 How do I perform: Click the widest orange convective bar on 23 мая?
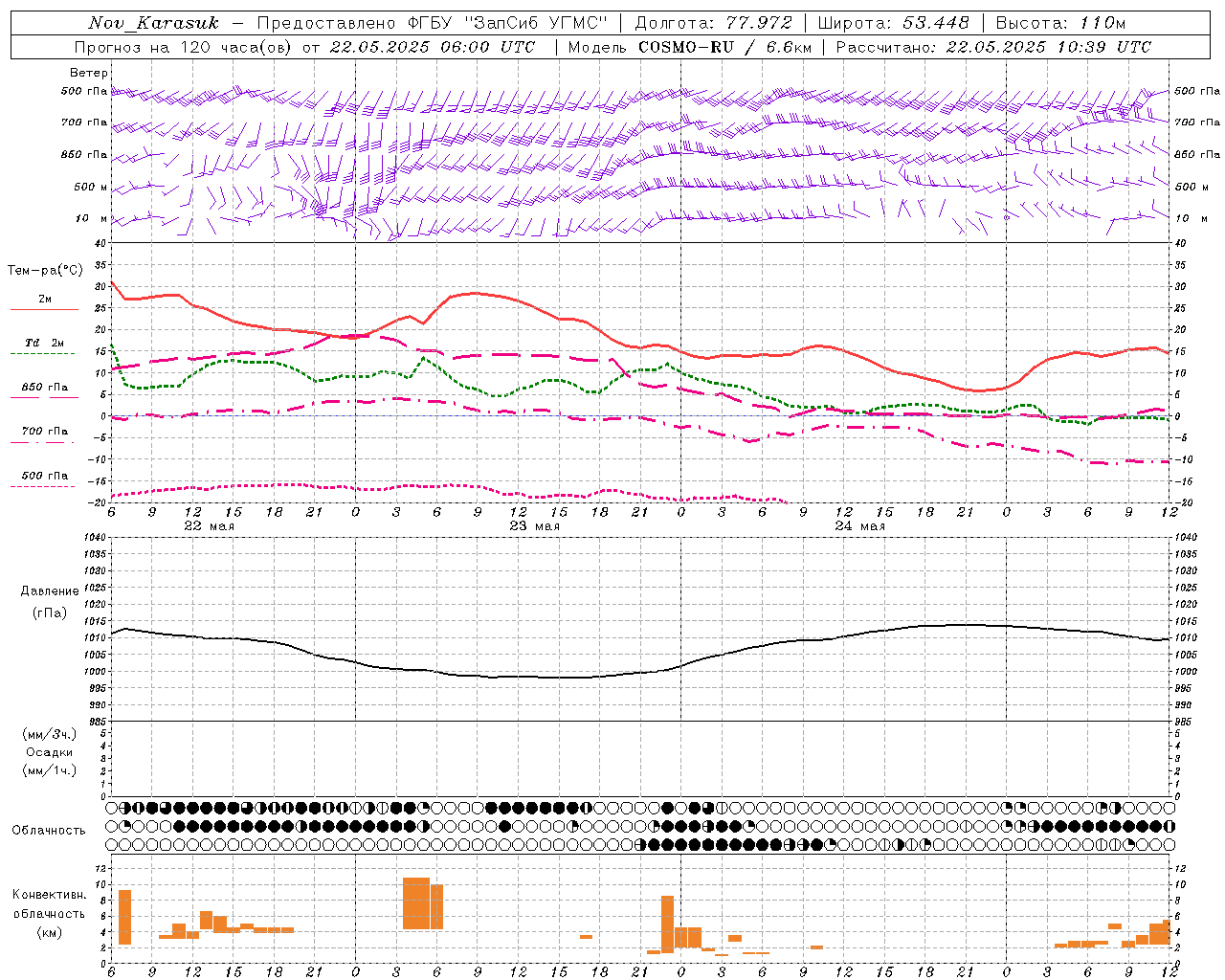click(x=416, y=903)
